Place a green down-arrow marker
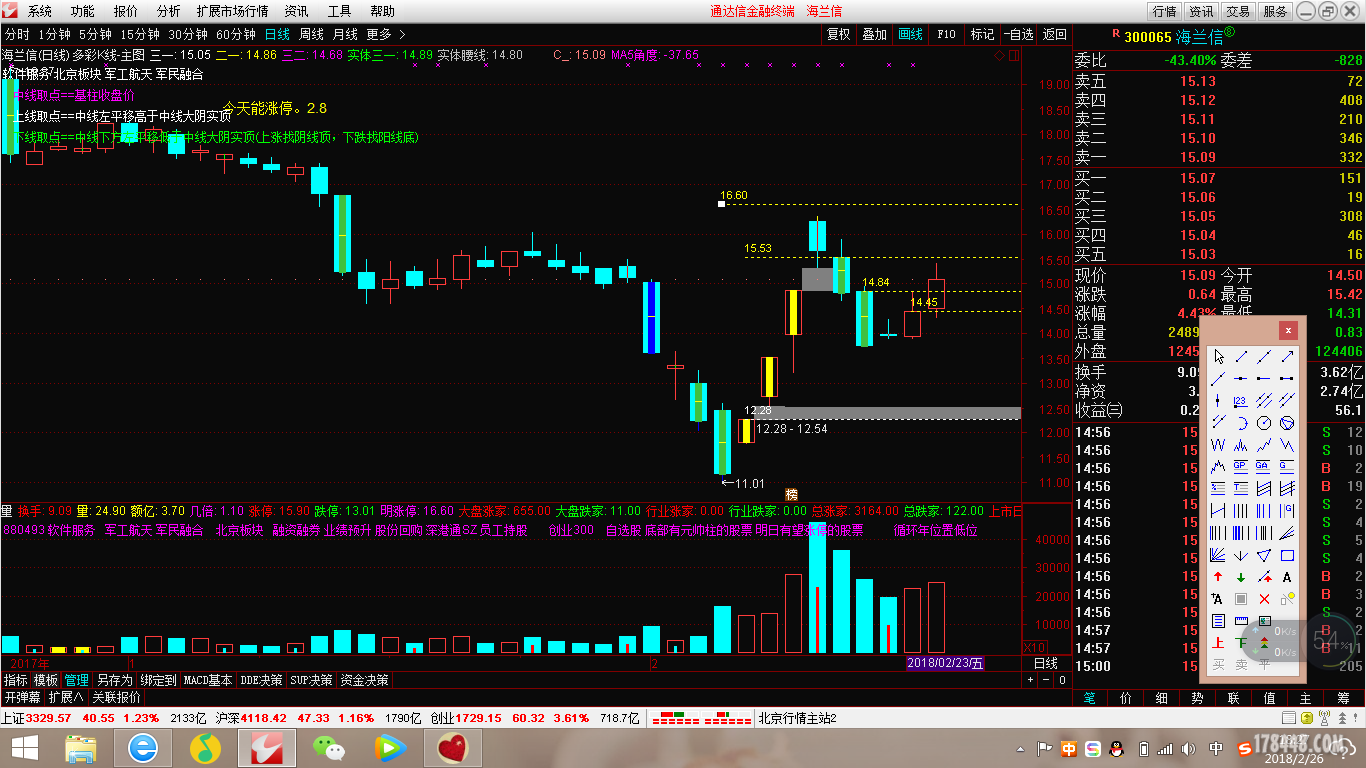The image size is (1366, 768). tap(1241, 578)
